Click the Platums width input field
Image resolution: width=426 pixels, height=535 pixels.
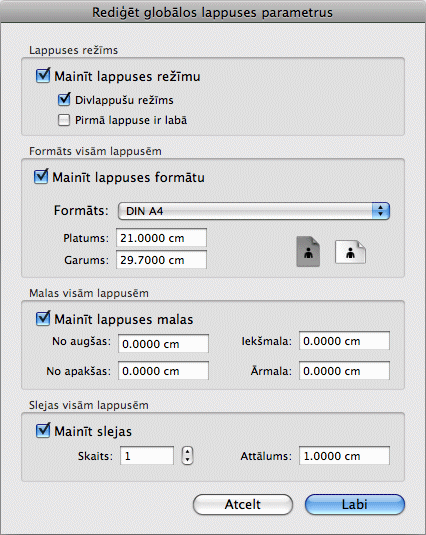[161, 238]
